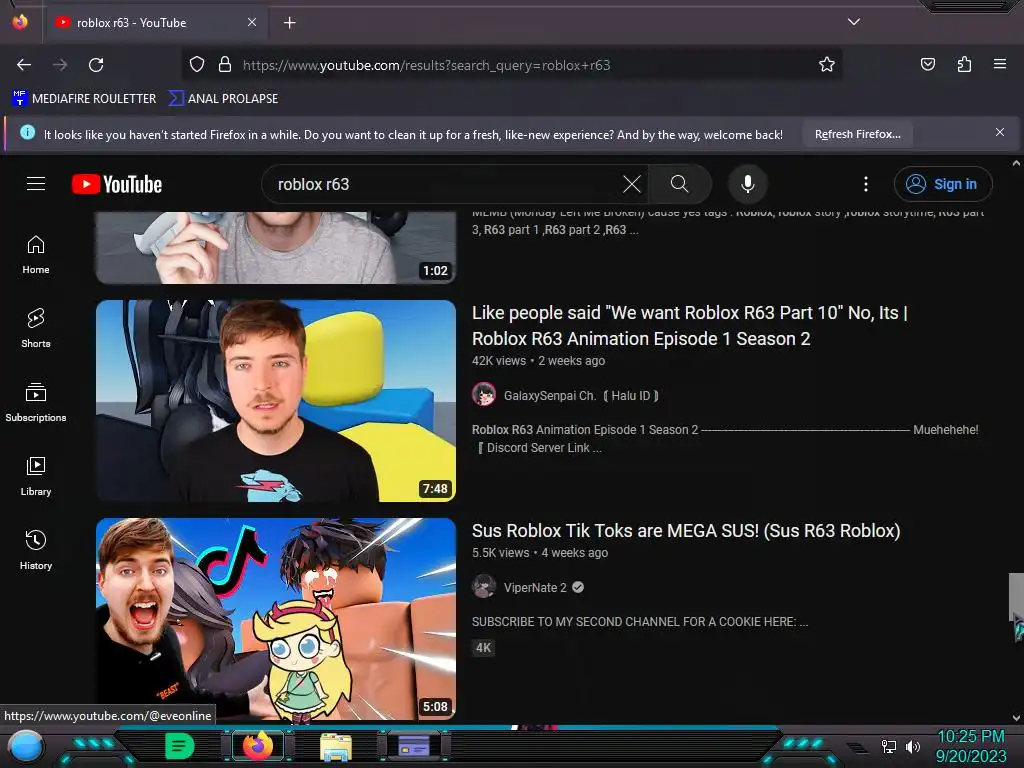Click the 4K badge
This screenshot has height=768, width=1024.
[483, 648]
